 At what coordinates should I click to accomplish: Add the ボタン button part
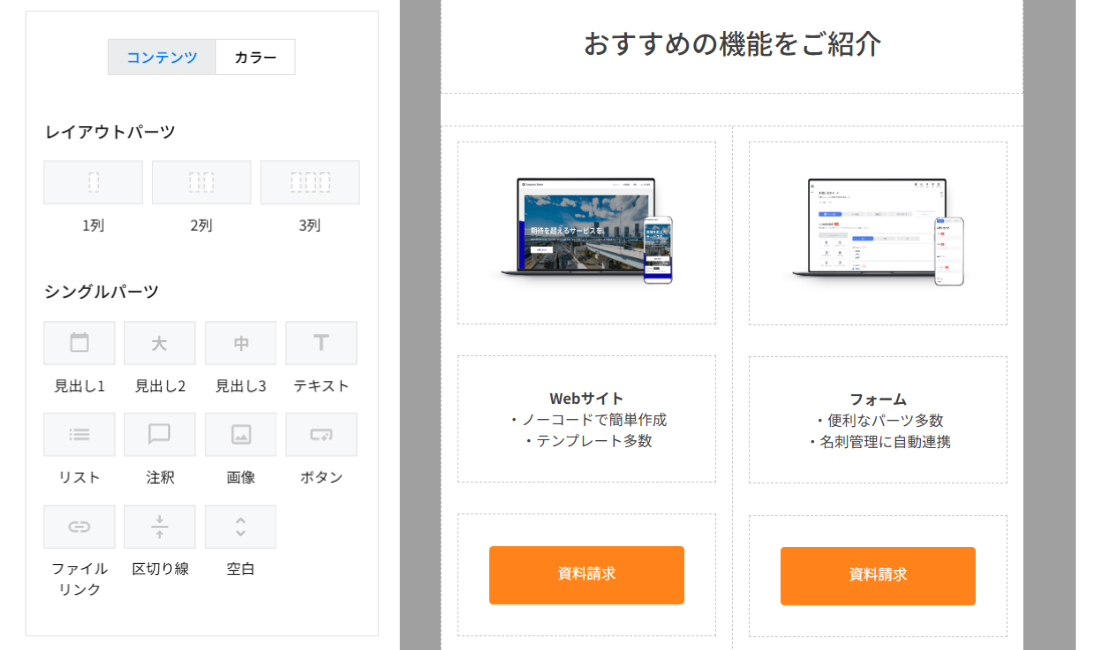(x=321, y=435)
